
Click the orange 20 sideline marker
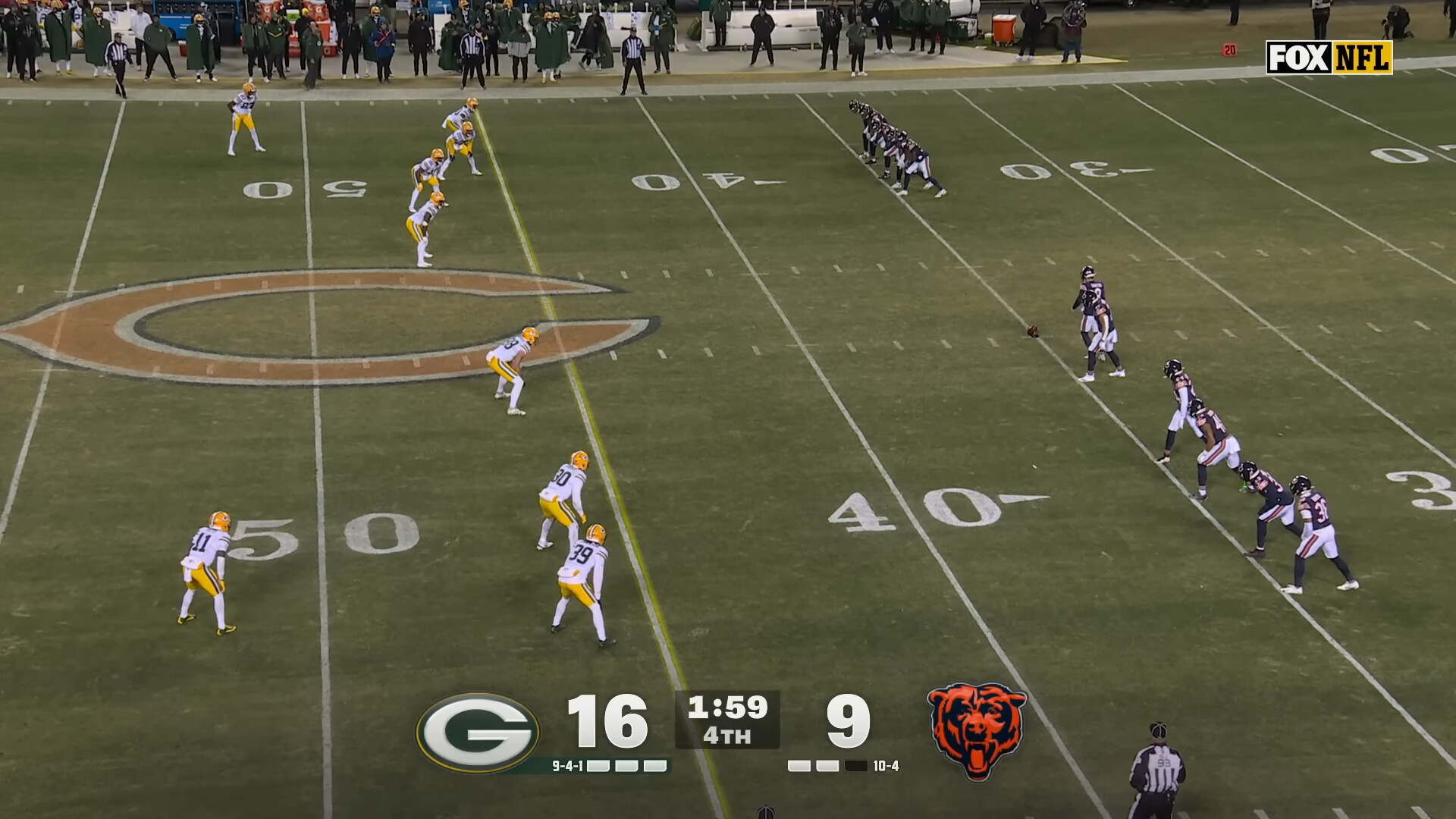(x=1229, y=50)
